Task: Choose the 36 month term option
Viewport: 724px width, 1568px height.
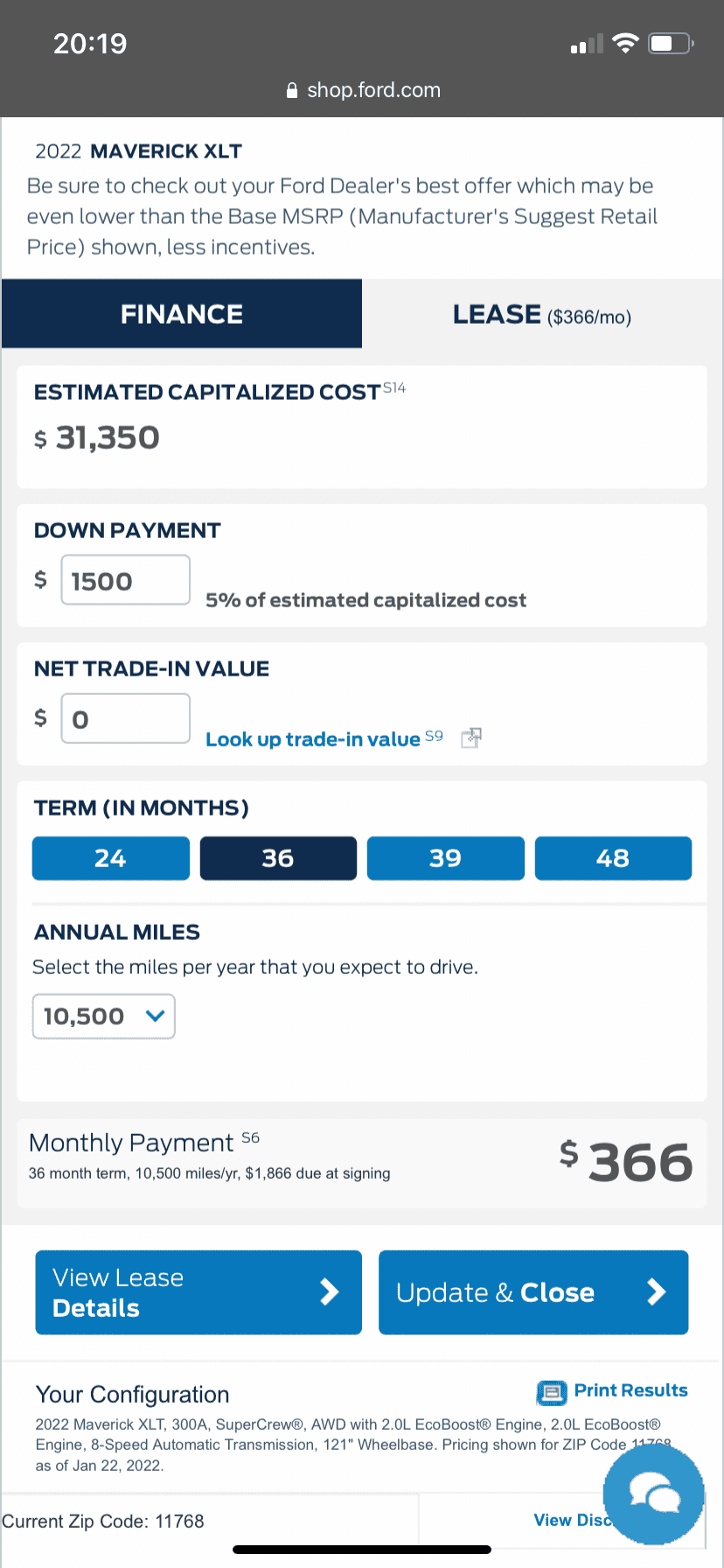Action: (278, 858)
